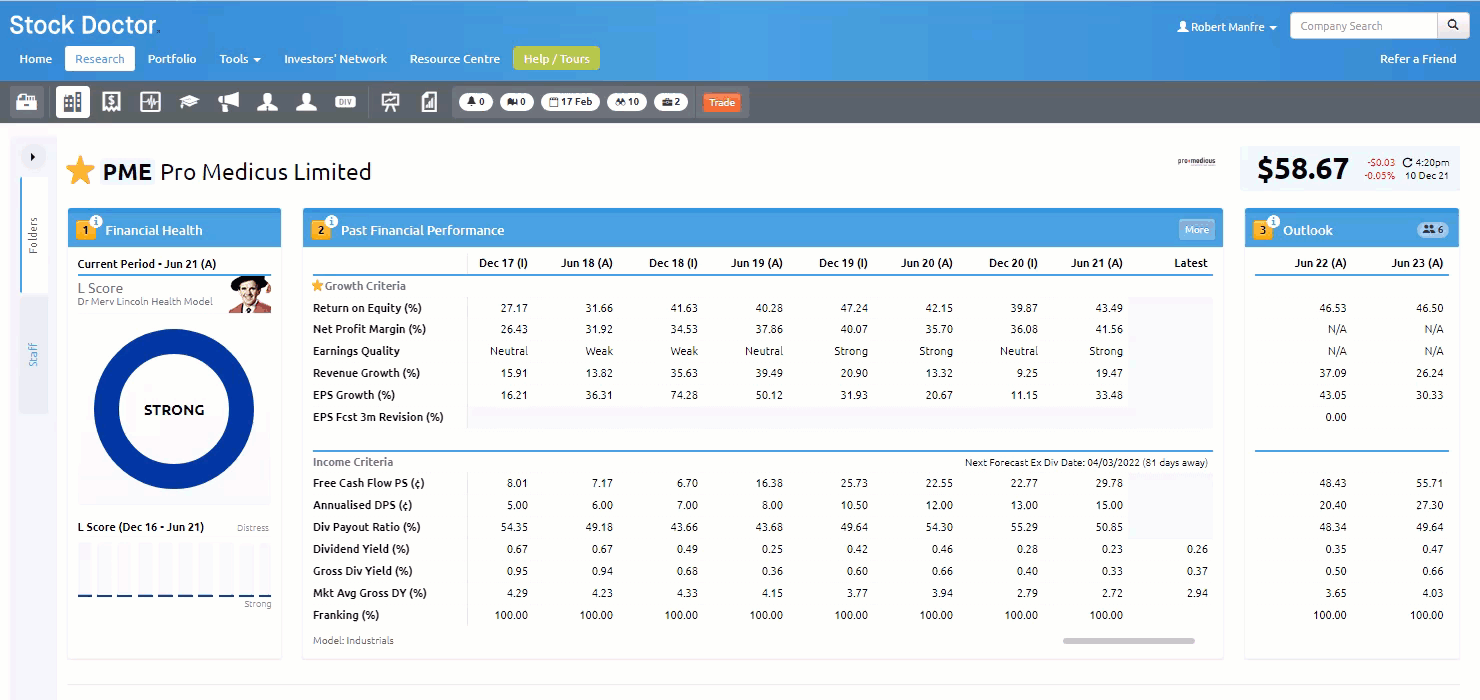
Task: Open the calendar badge 17 Feb
Action: [x=570, y=102]
